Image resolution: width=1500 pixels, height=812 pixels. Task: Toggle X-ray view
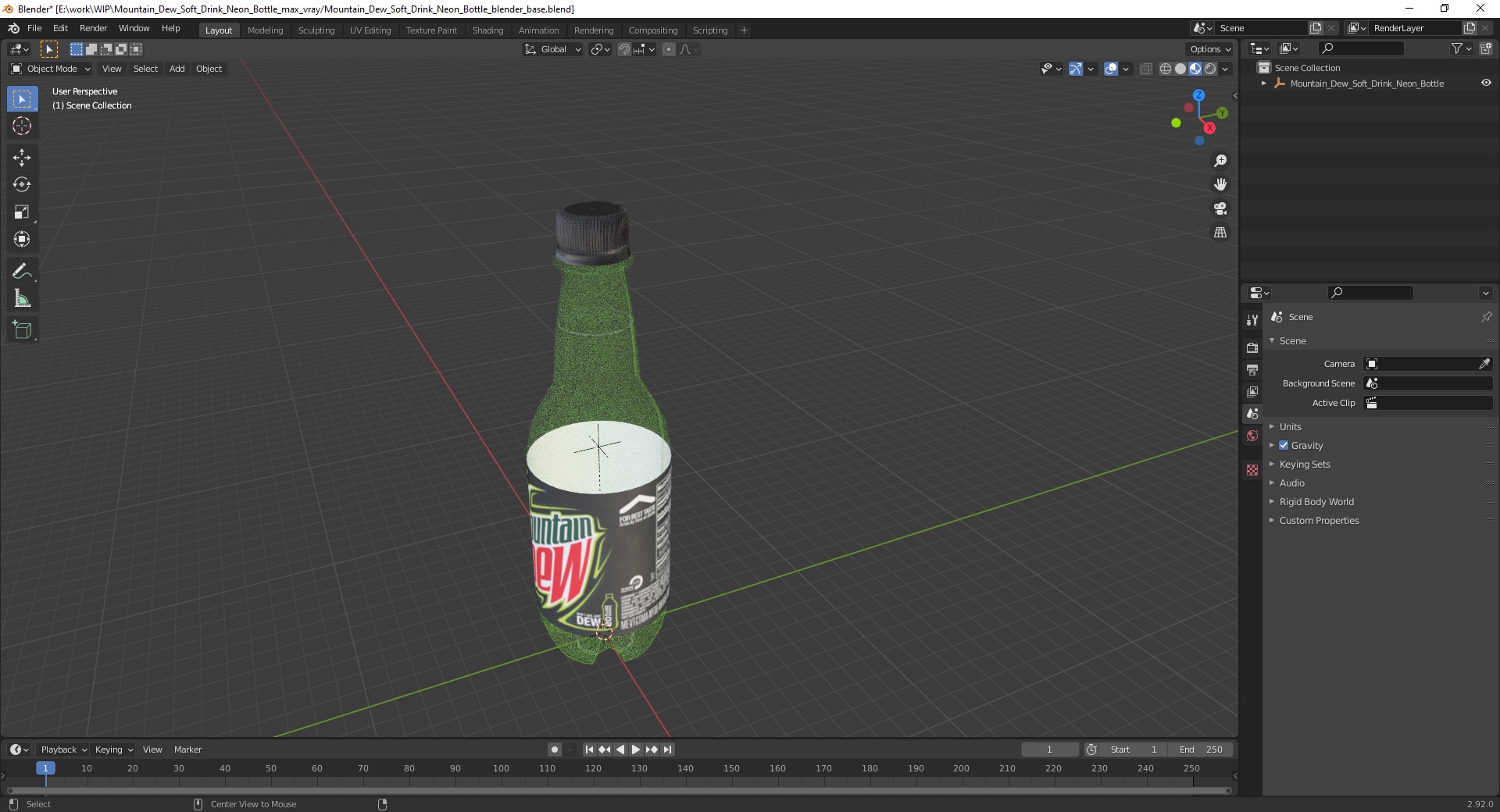pos(1146,69)
